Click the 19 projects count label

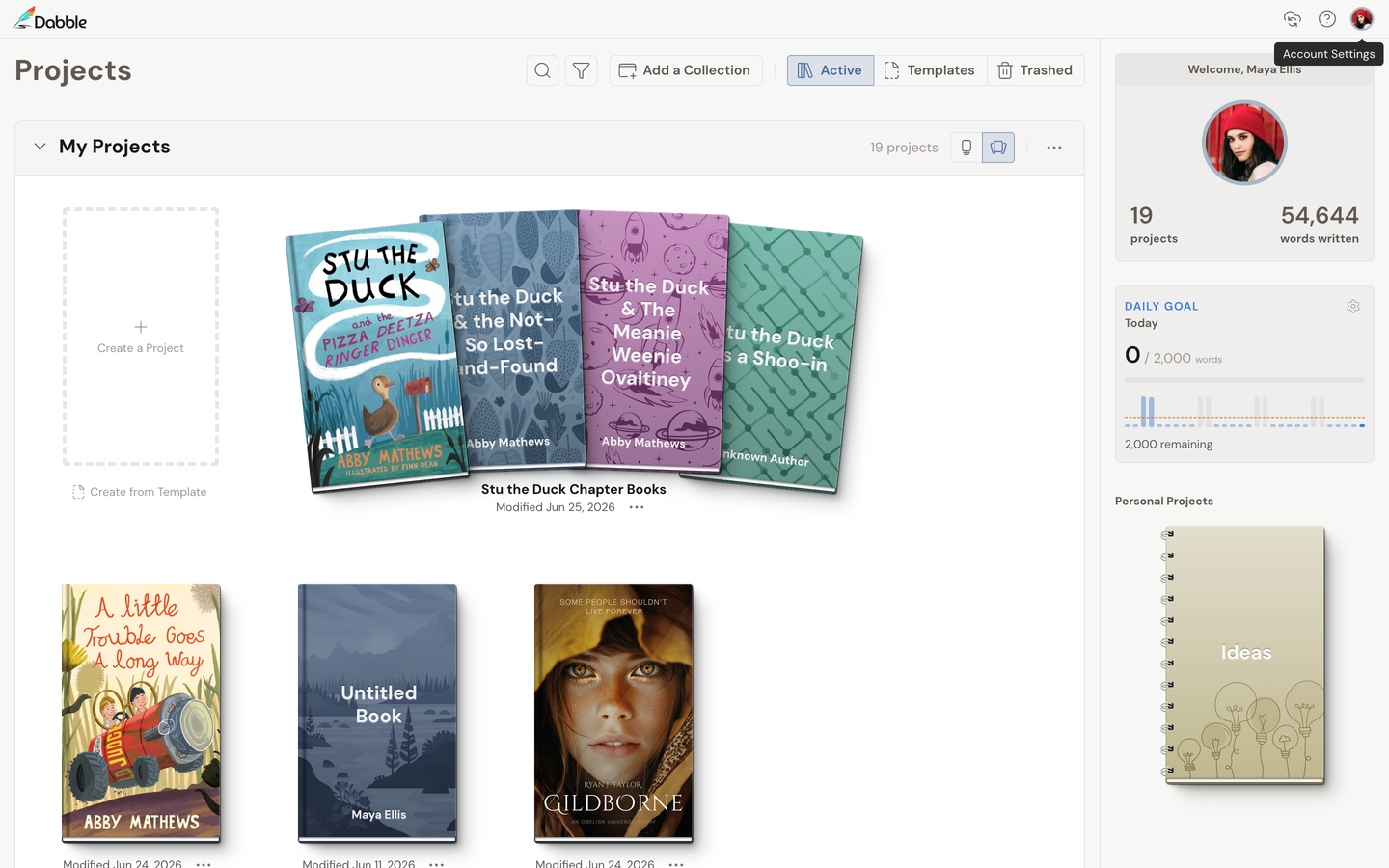tap(904, 148)
